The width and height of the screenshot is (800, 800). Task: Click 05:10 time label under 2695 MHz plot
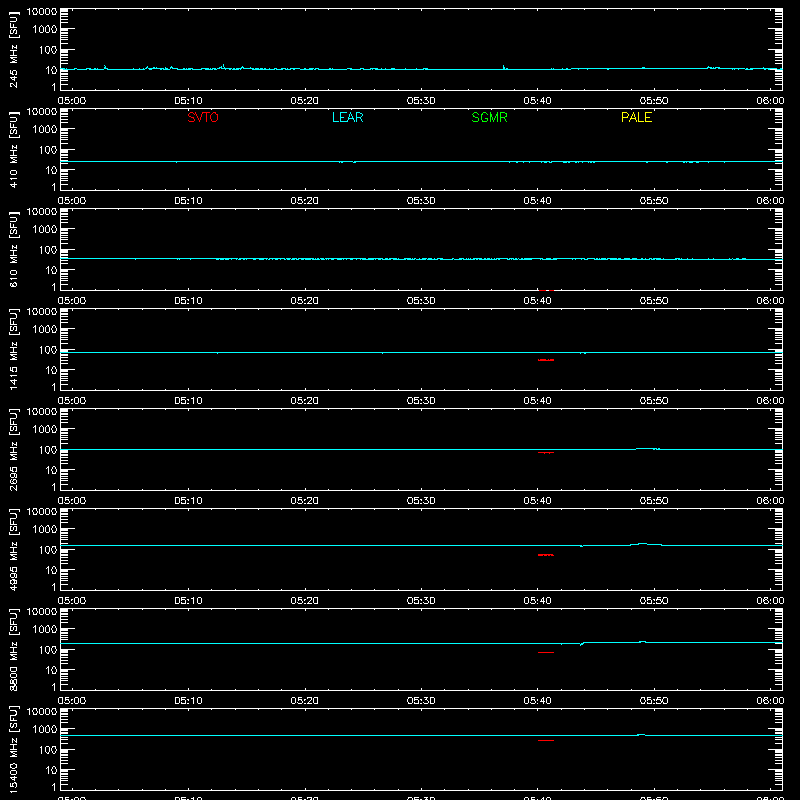tap(188, 501)
